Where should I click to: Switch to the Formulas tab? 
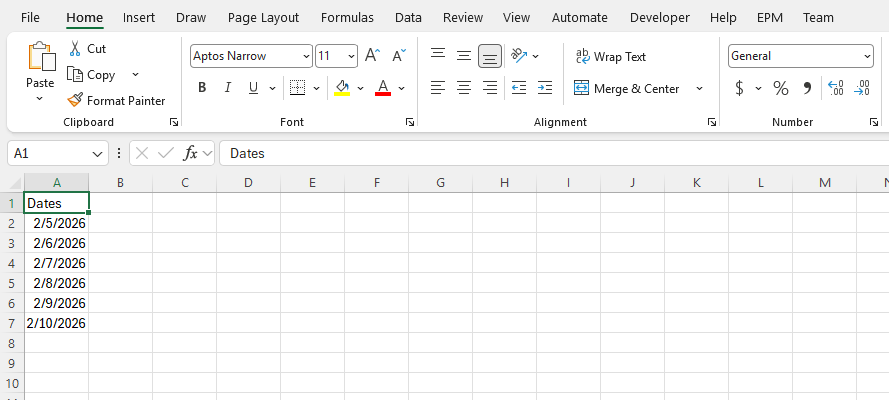point(347,18)
